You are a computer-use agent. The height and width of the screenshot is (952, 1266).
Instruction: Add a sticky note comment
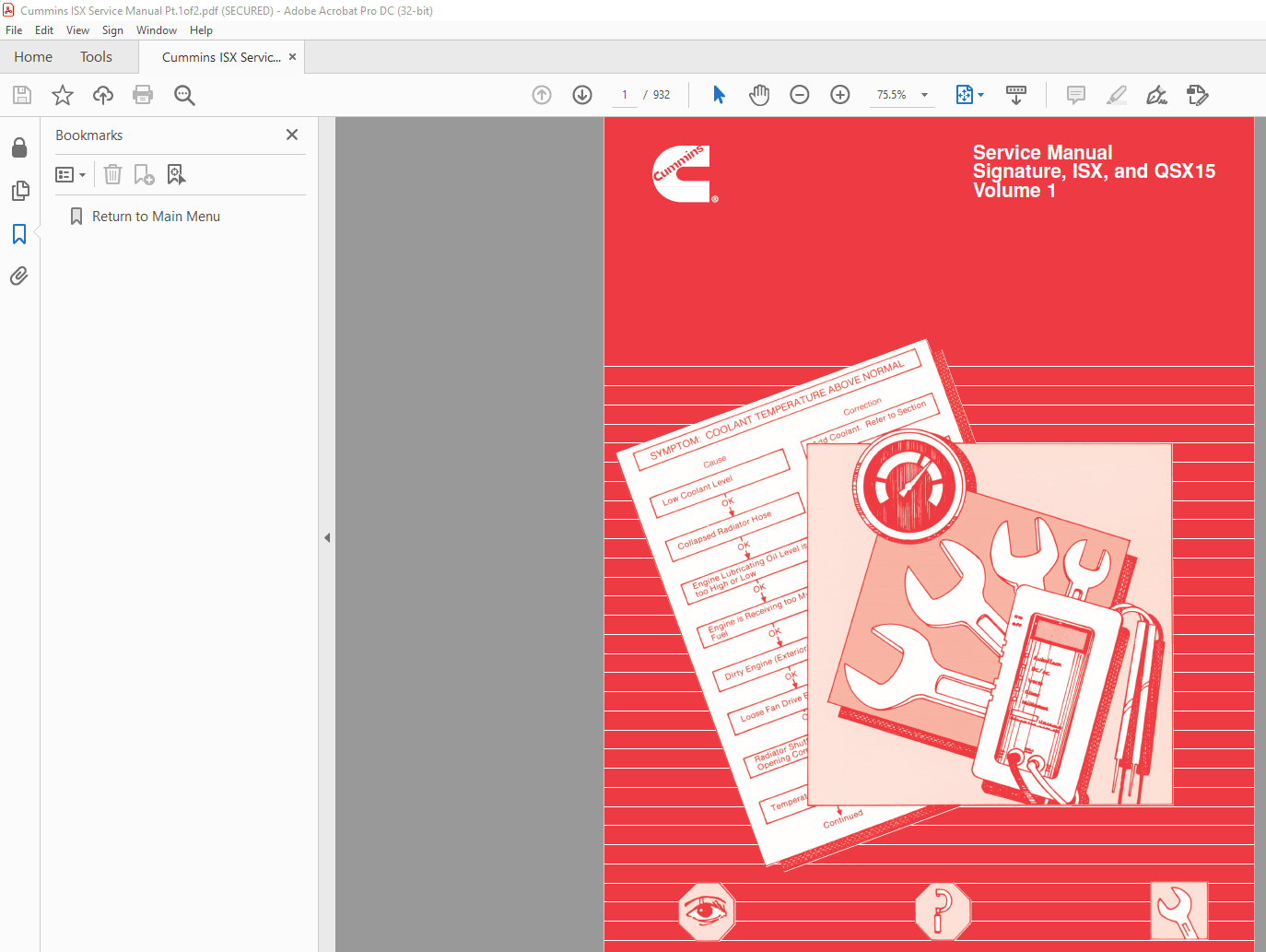[x=1076, y=95]
